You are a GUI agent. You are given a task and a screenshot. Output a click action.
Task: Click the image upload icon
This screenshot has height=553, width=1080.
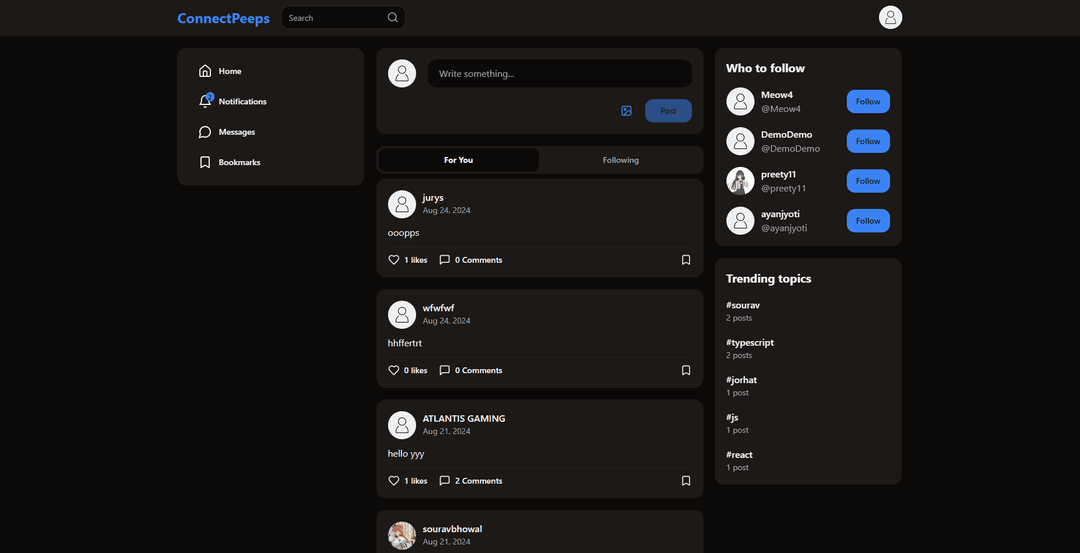click(626, 111)
